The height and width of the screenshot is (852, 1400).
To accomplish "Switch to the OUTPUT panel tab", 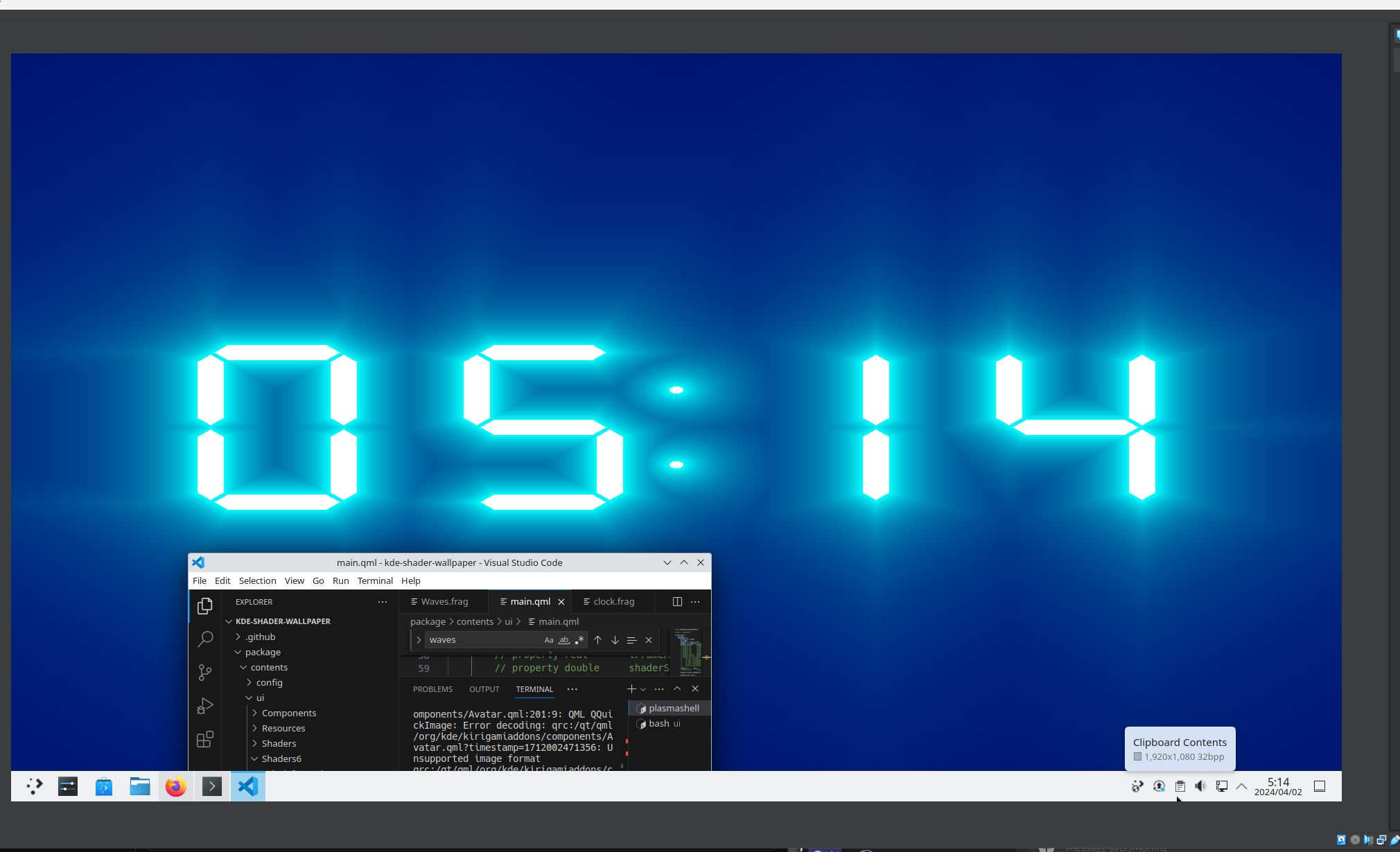I will (484, 689).
